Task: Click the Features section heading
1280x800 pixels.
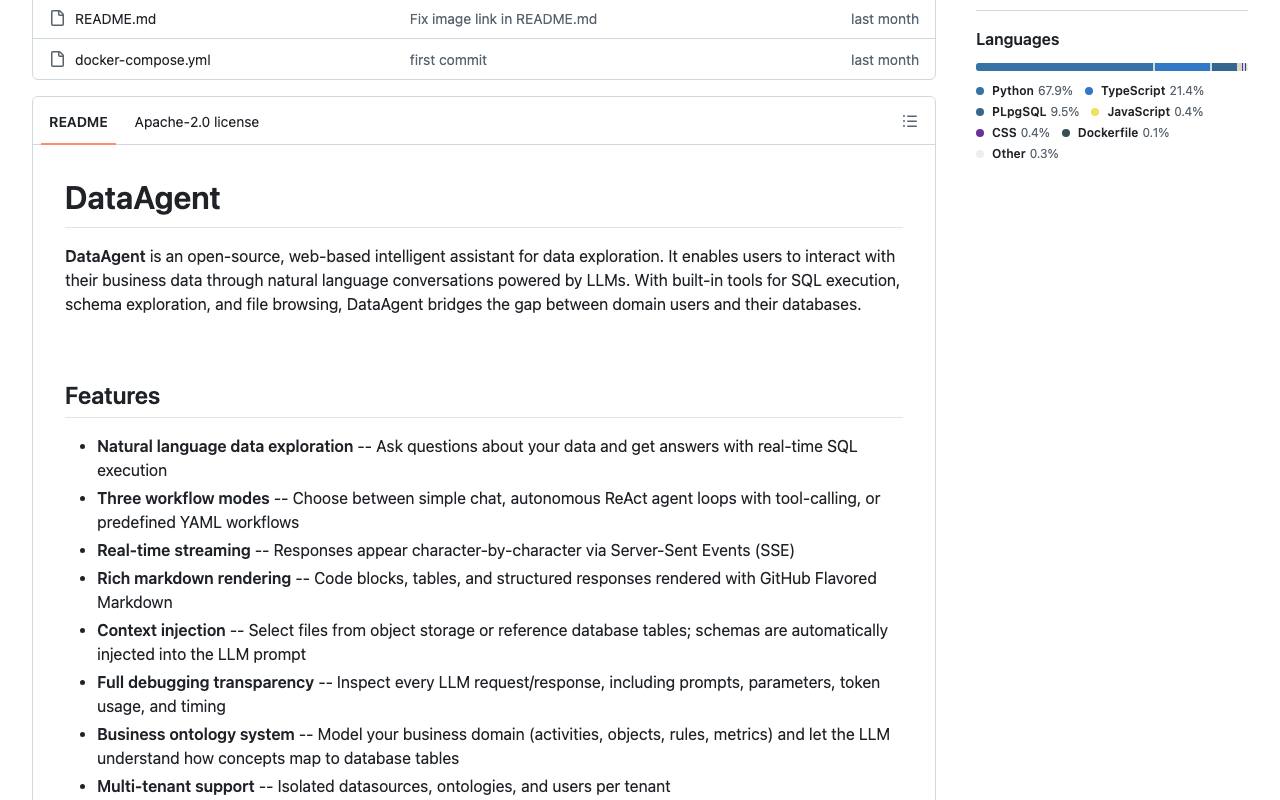Action: click(112, 396)
